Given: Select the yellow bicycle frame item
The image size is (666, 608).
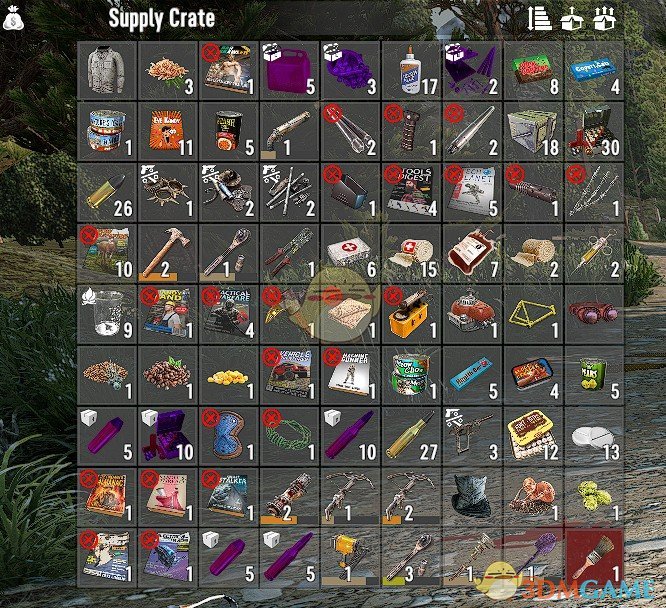Looking at the screenshot, I should [533, 314].
